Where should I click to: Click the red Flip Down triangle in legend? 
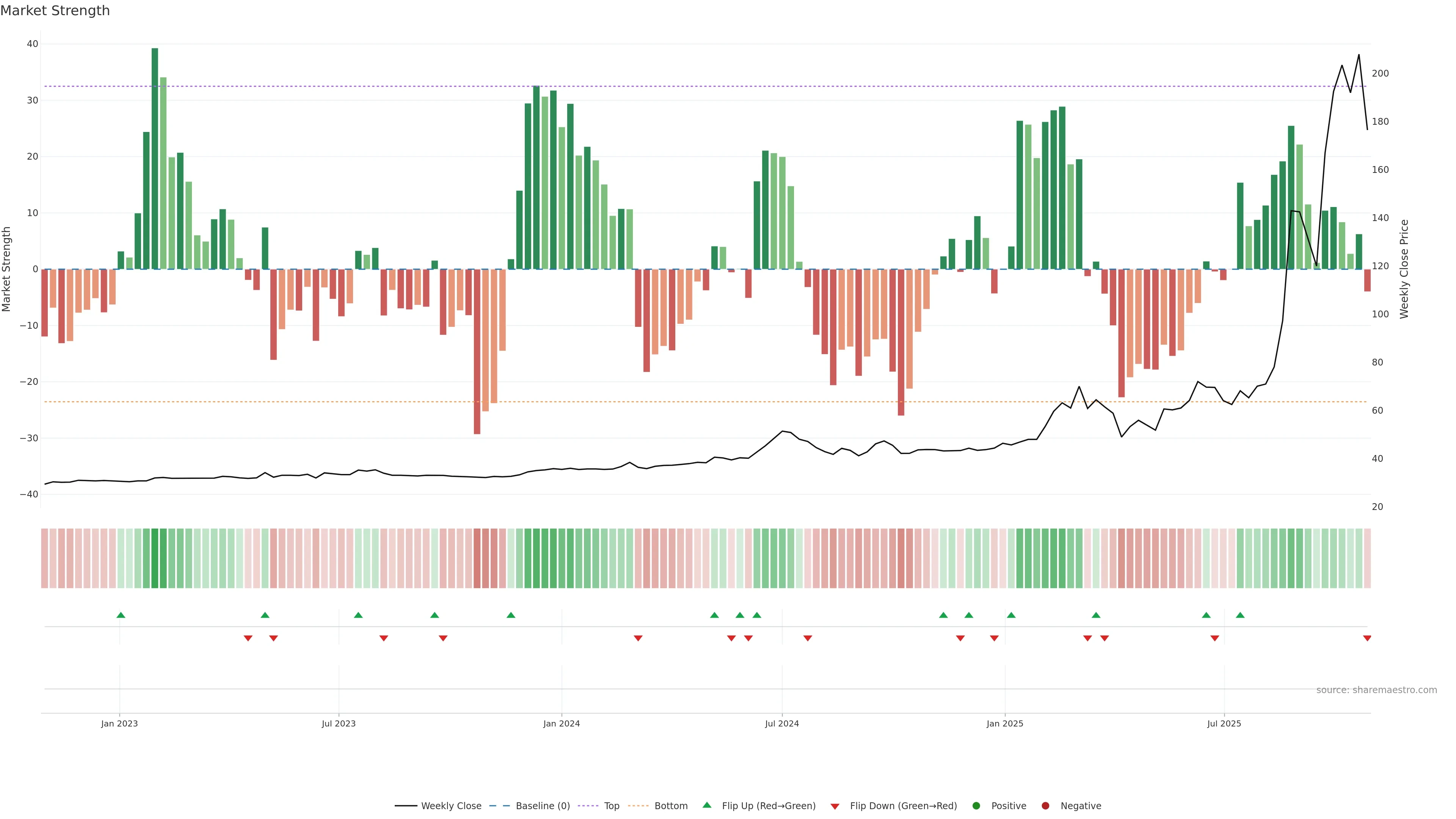(835, 806)
